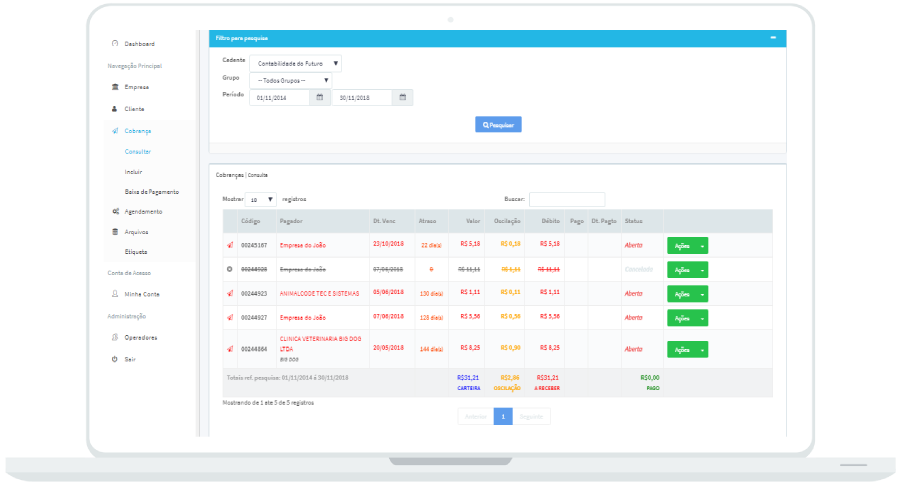Select page 1 in pagination
900x488 pixels.
pos(503,416)
